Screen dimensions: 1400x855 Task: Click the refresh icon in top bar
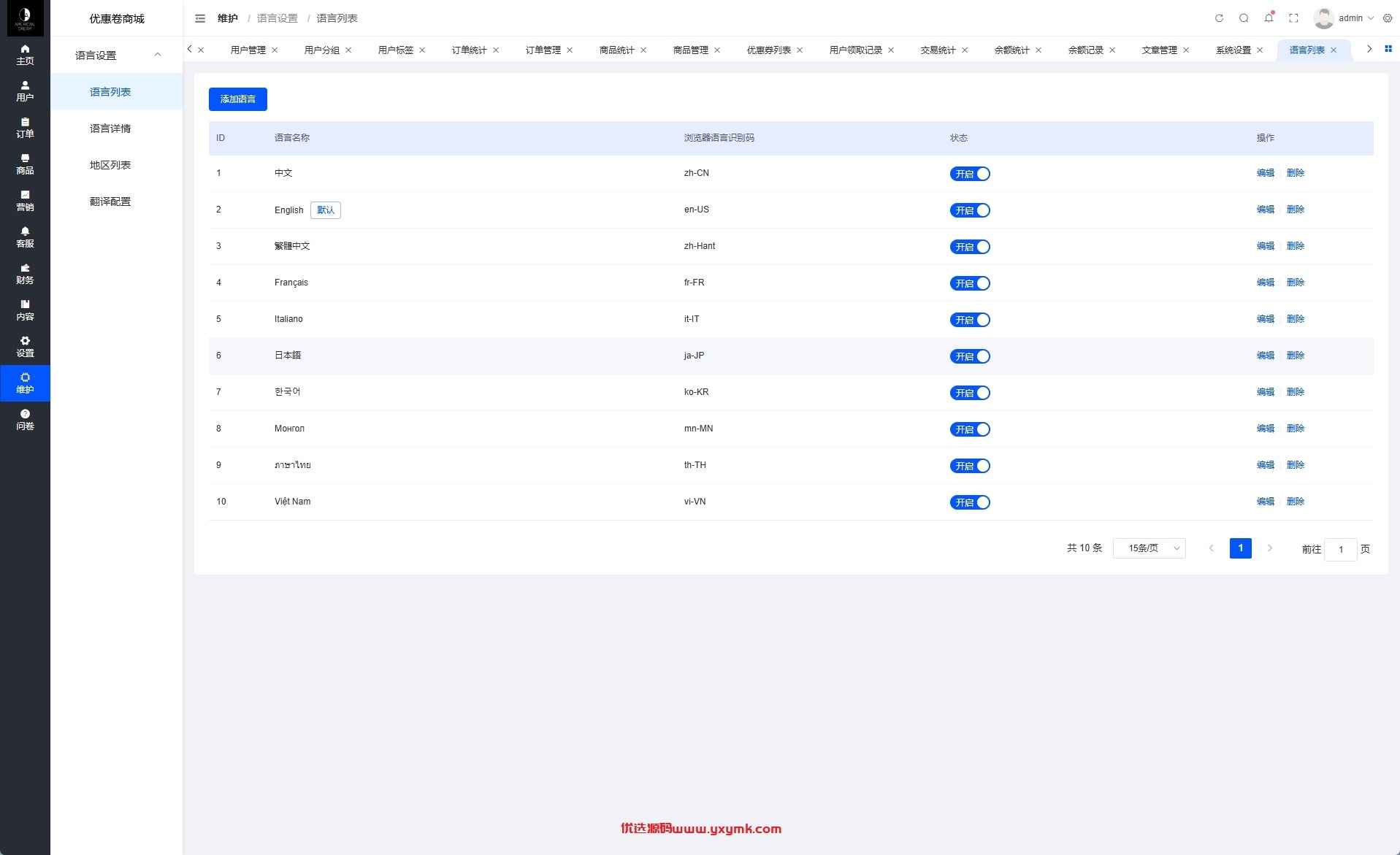[1219, 18]
